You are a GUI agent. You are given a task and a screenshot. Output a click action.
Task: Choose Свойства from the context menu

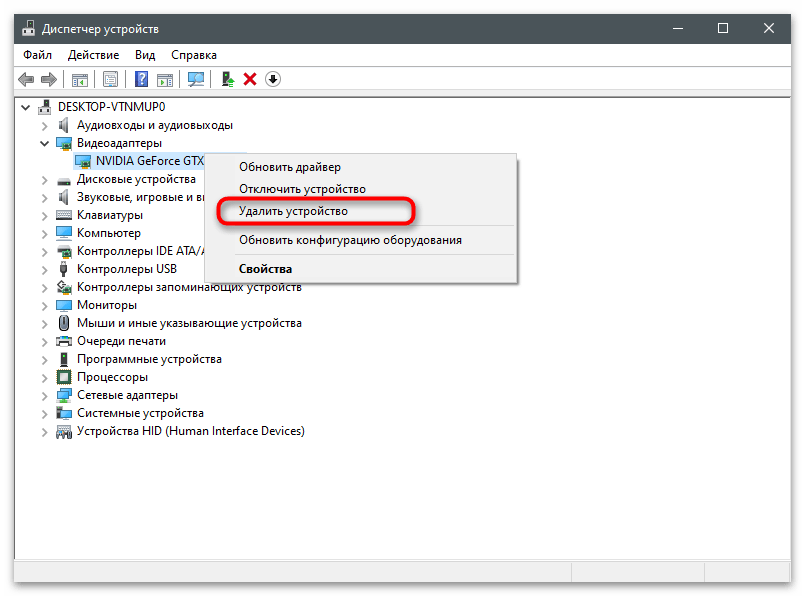[x=361, y=268]
